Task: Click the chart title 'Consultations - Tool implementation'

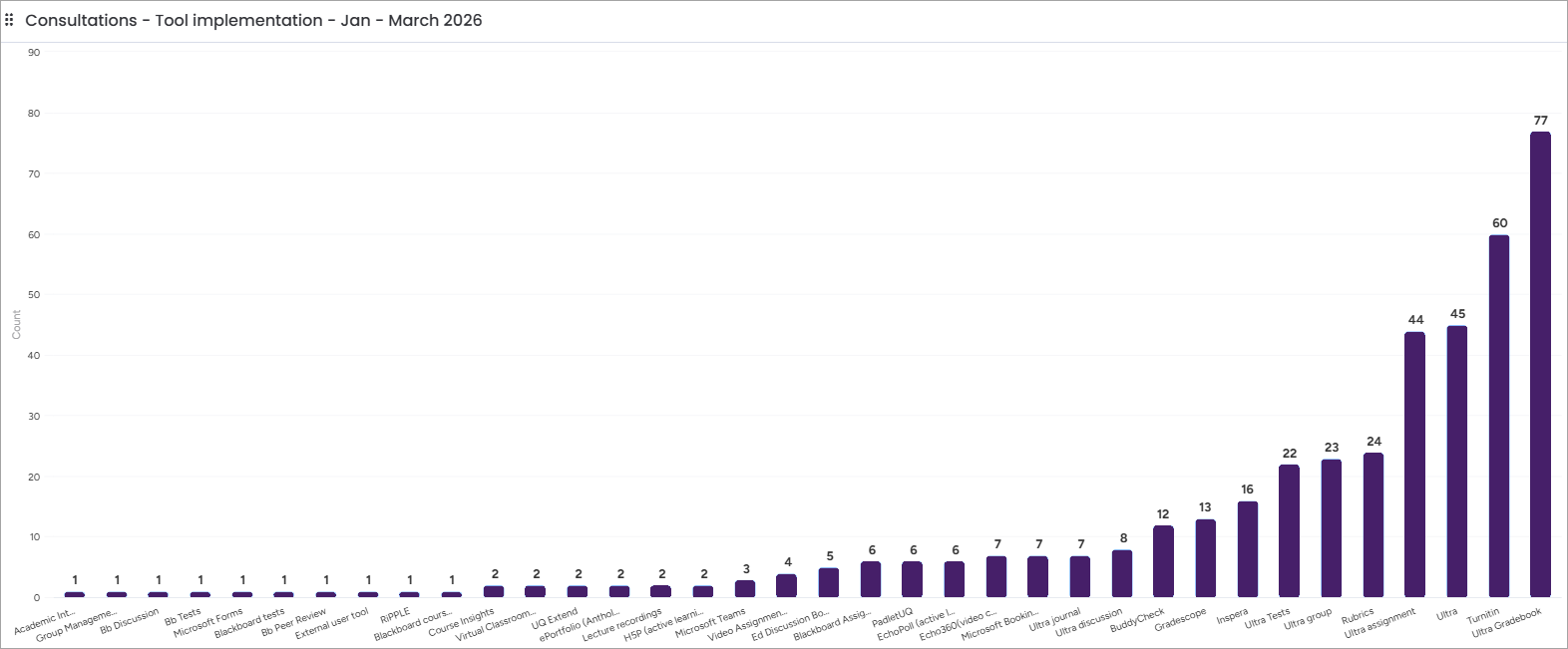Action: tap(253, 20)
